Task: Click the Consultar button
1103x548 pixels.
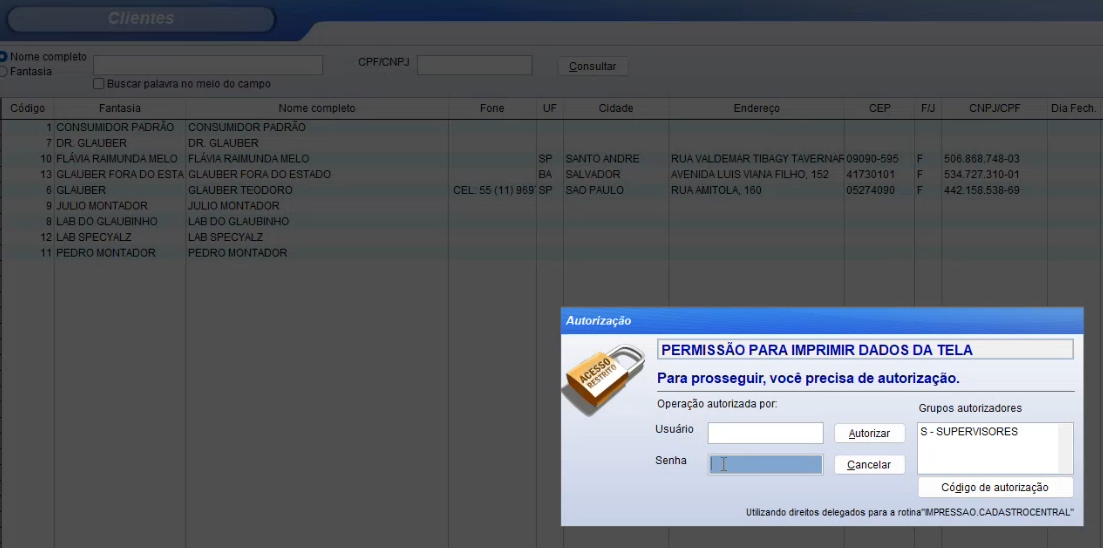Action: [592, 66]
